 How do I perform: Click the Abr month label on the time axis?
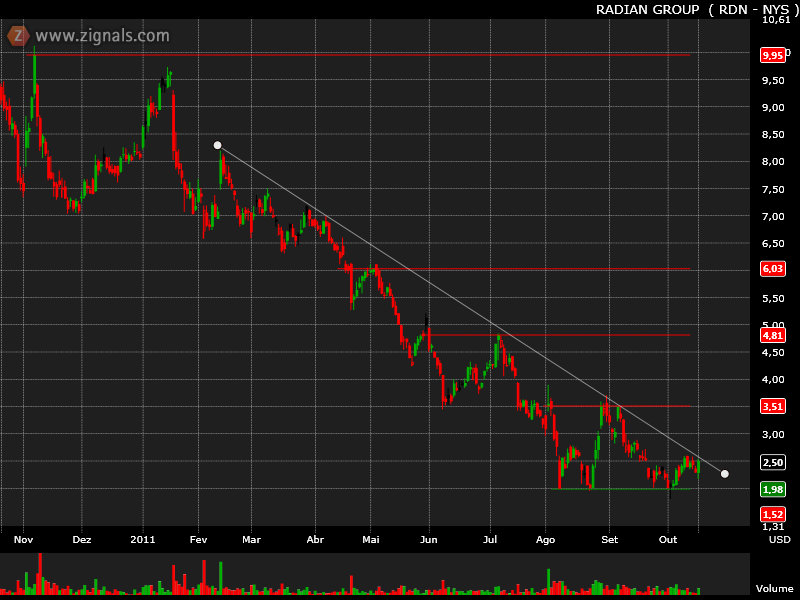tap(315, 539)
